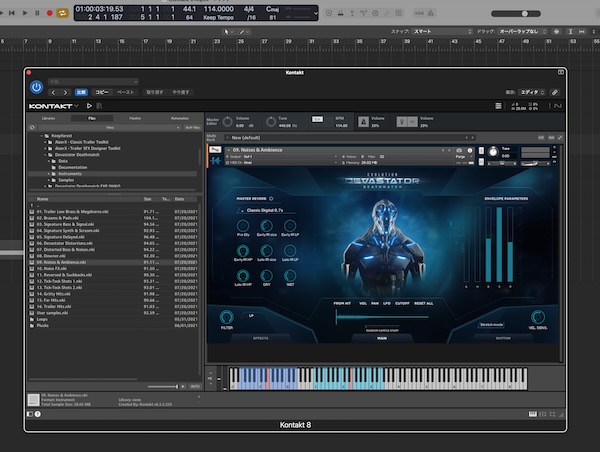Click the Kontakt play icon in header

tap(88, 105)
